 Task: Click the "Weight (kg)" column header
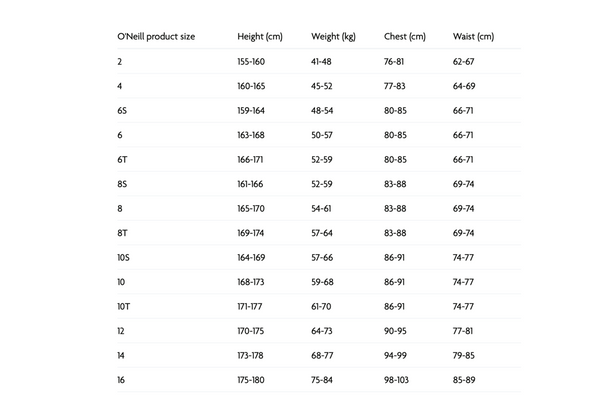point(333,37)
